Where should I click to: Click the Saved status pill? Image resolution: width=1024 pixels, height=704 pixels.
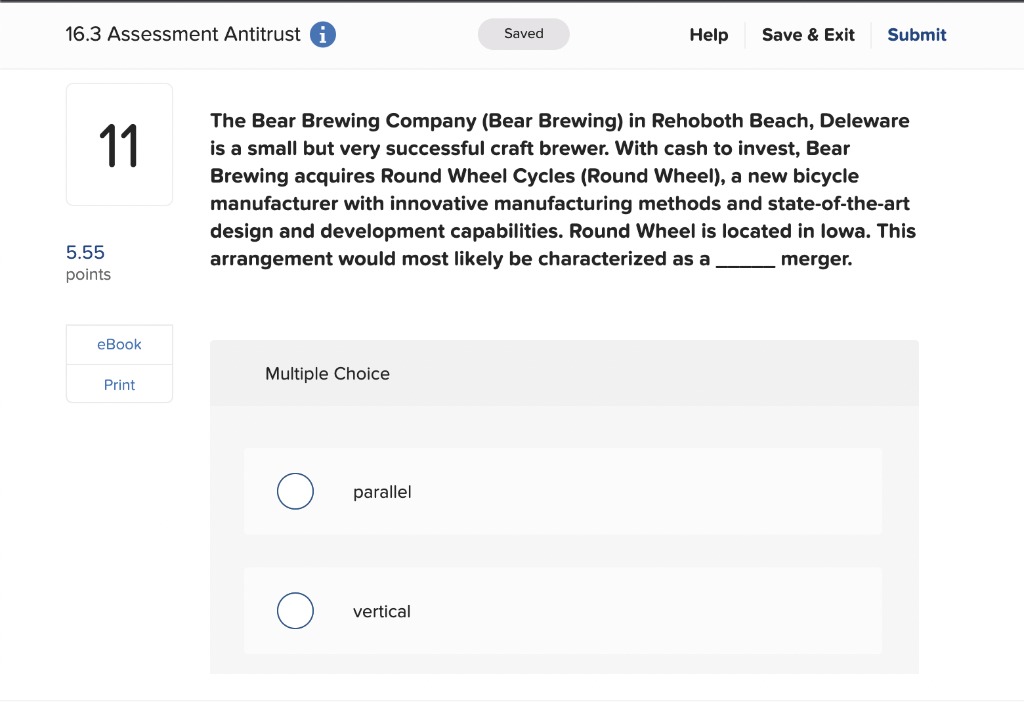pyautogui.click(x=523, y=33)
